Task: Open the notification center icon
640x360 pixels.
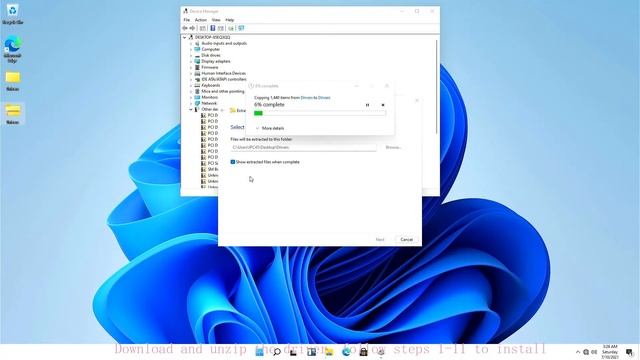Action: coord(629,352)
